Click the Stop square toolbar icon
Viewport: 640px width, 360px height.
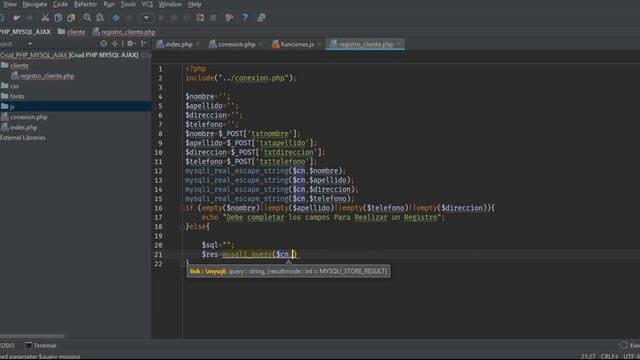[213, 18]
